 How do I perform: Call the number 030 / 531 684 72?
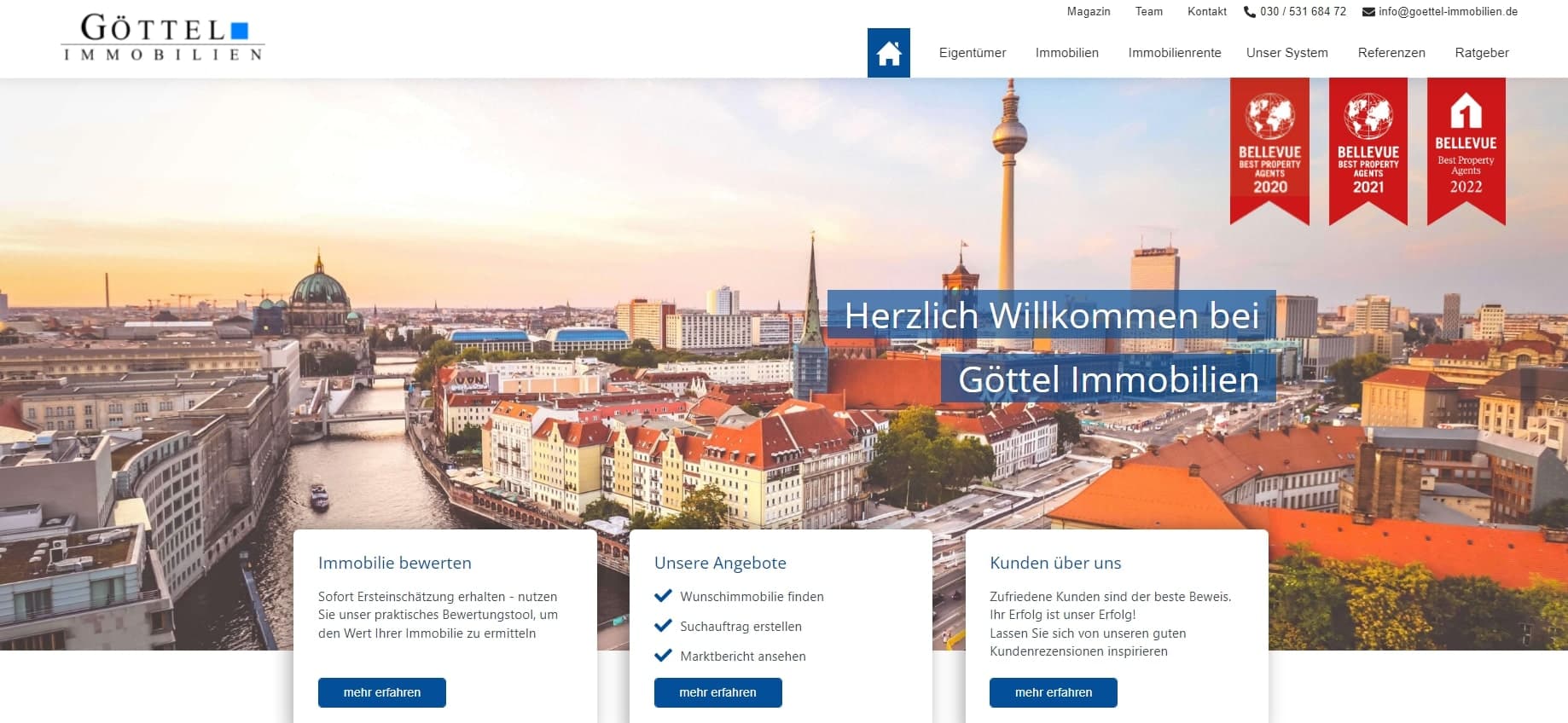(1303, 12)
